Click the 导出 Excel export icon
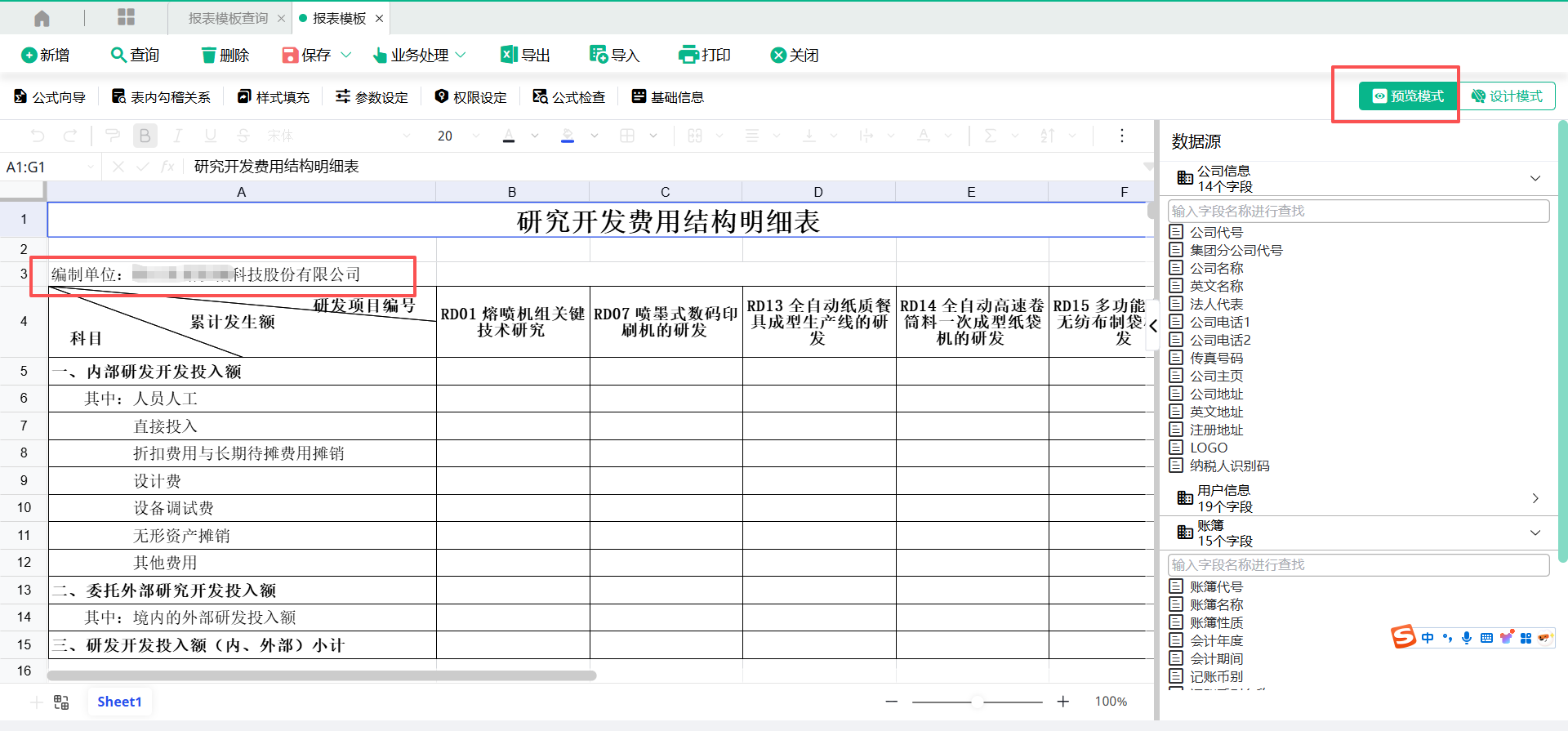Viewport: 1568px width, 731px height. 509,55
